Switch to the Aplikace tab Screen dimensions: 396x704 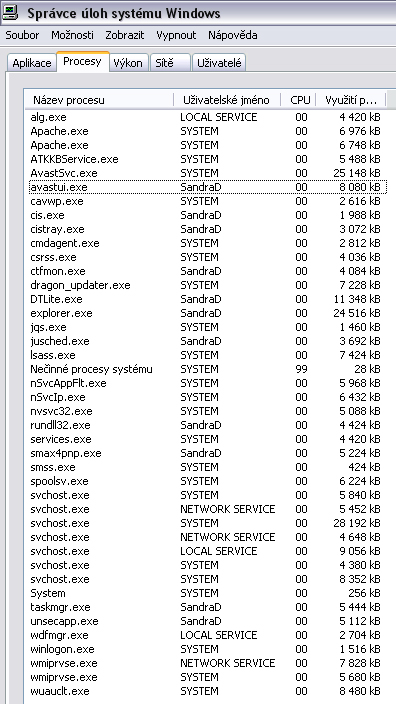tap(32, 63)
